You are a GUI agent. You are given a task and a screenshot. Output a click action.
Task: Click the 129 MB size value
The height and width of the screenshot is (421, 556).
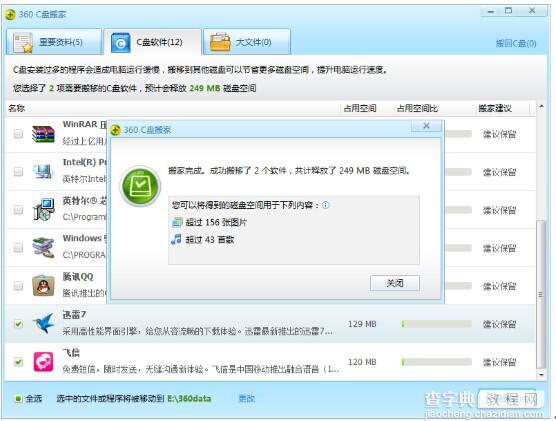362,324
